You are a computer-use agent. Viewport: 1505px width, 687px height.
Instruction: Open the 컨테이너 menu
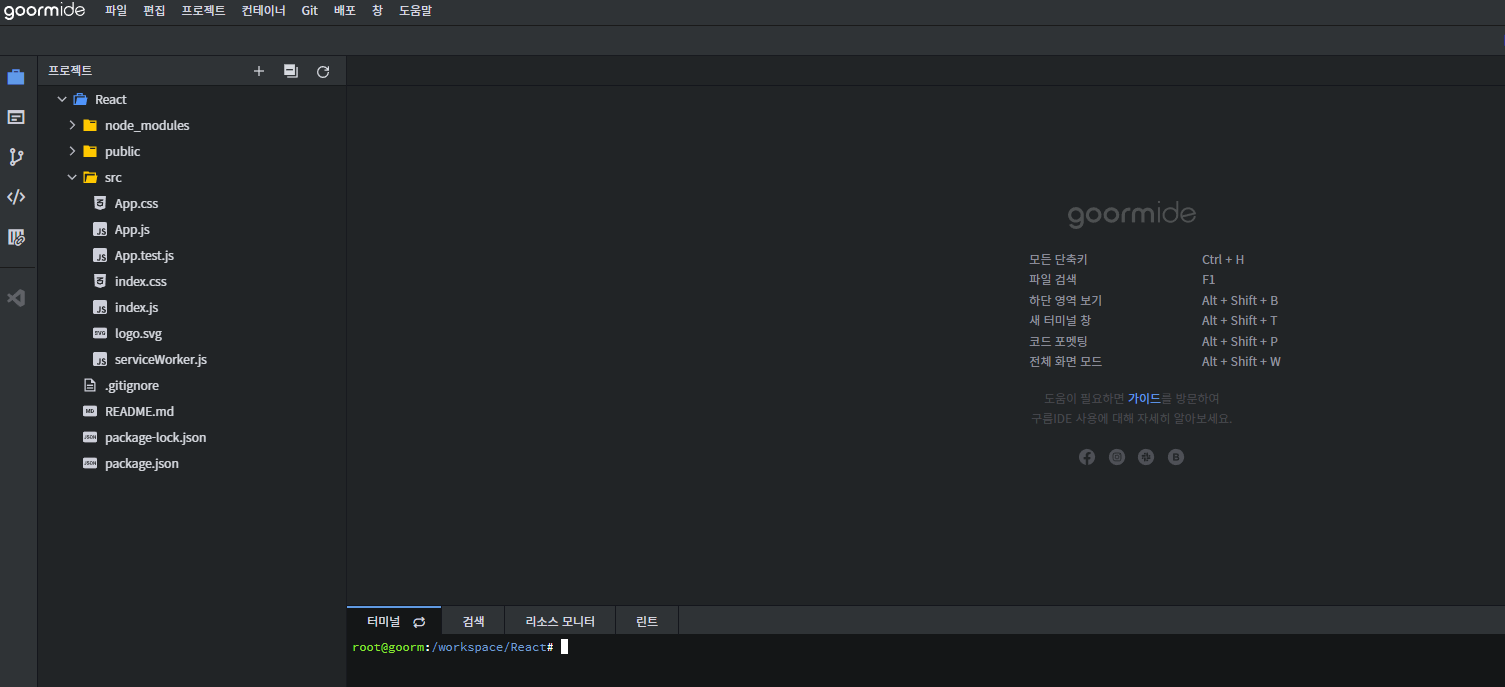(x=263, y=11)
